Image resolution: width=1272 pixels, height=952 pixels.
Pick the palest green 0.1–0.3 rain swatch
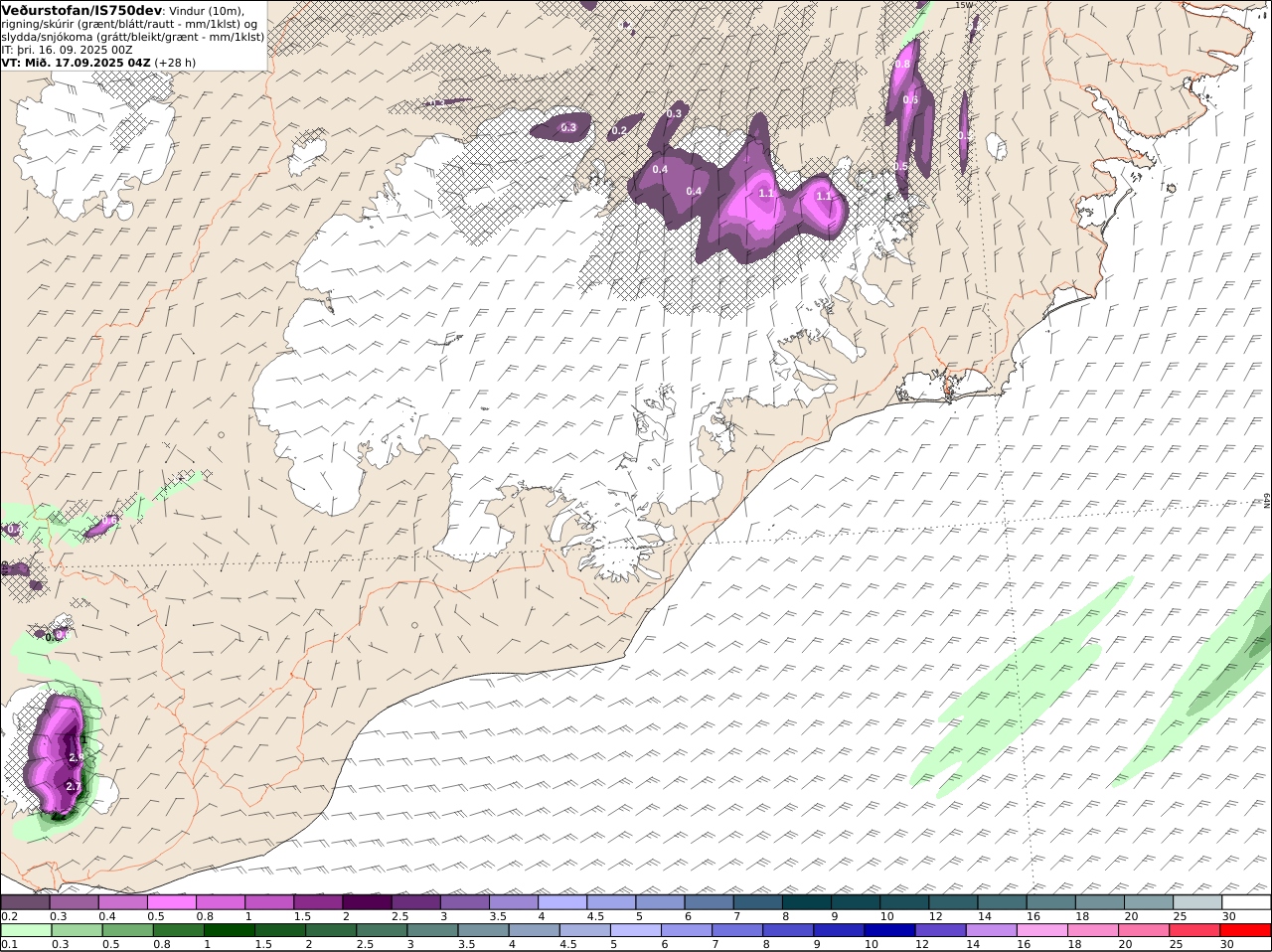point(26,930)
